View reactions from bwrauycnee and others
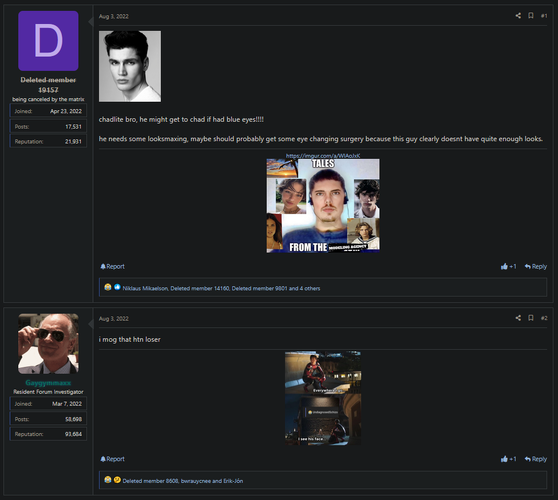The height and width of the screenshot is (500, 558). 183,481
